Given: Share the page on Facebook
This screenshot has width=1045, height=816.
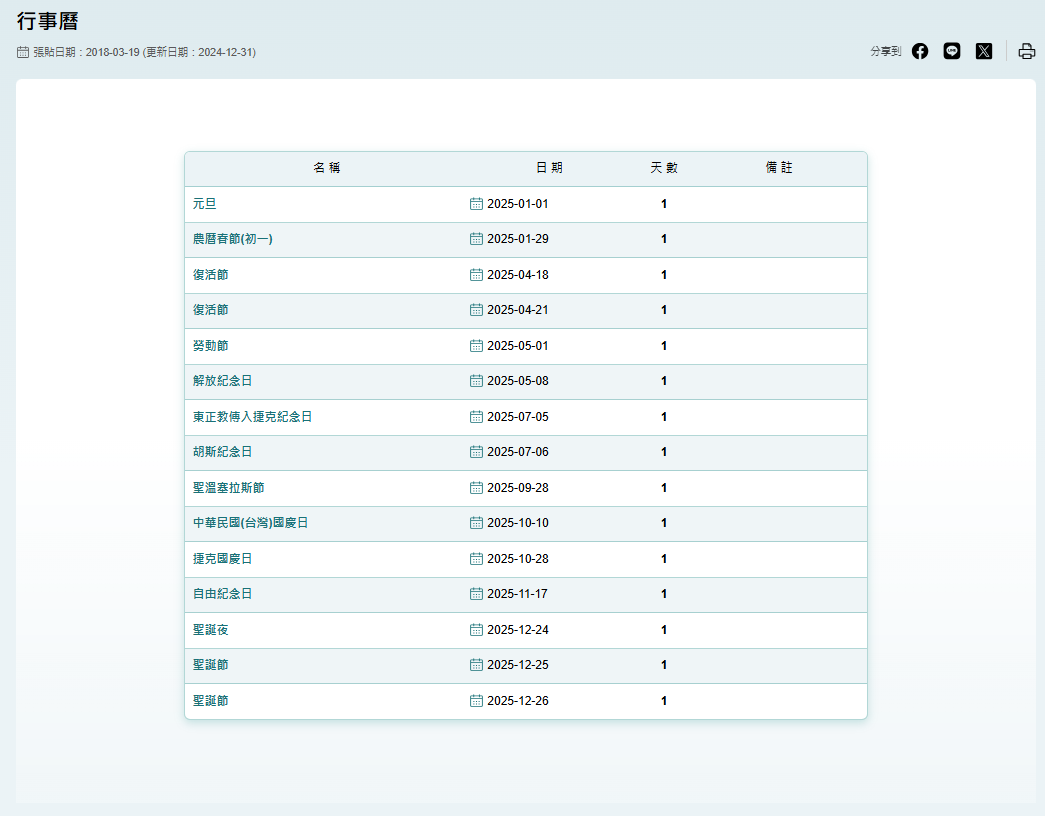Looking at the screenshot, I should [920, 51].
